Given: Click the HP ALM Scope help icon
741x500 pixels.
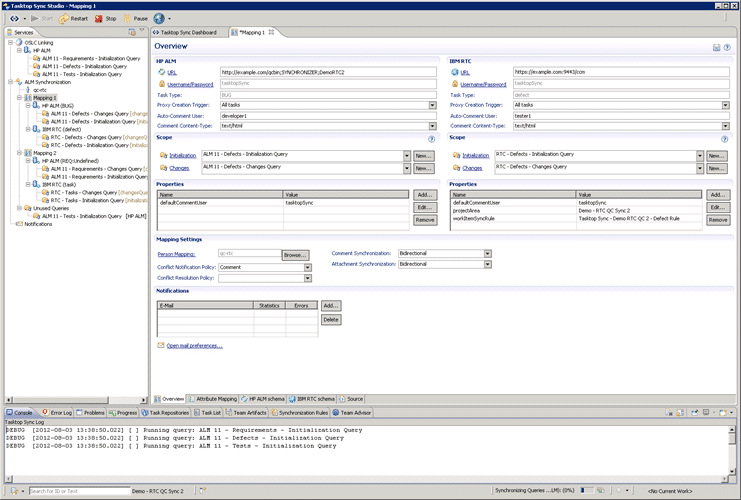Looking at the screenshot, I should click(431, 139).
